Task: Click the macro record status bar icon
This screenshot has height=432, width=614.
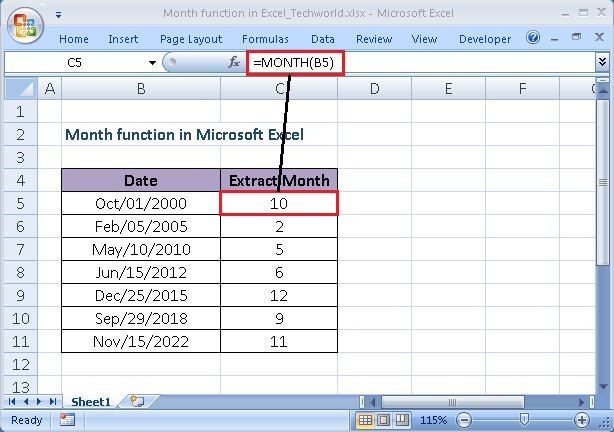Action: (67, 420)
